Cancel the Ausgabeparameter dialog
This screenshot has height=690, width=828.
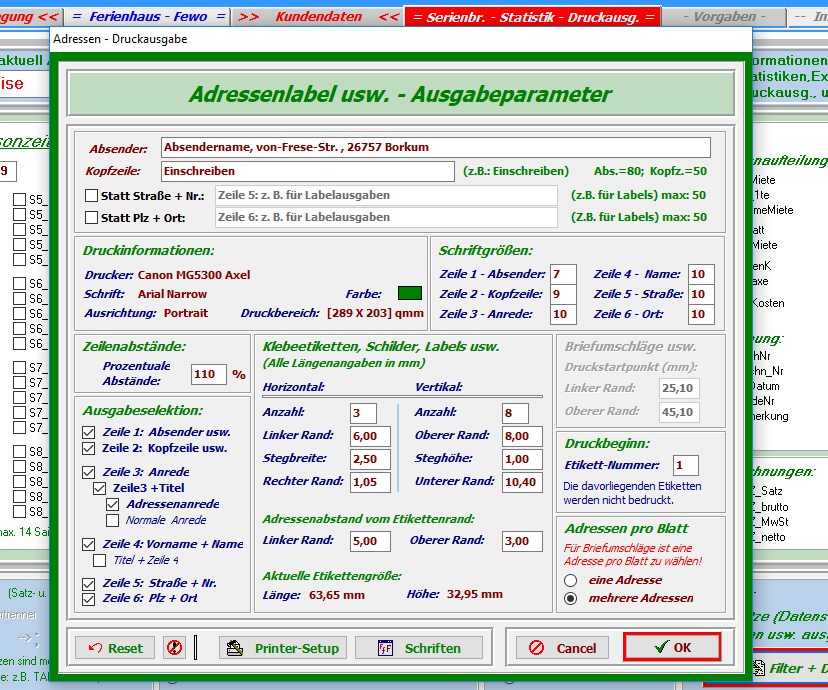tap(562, 648)
